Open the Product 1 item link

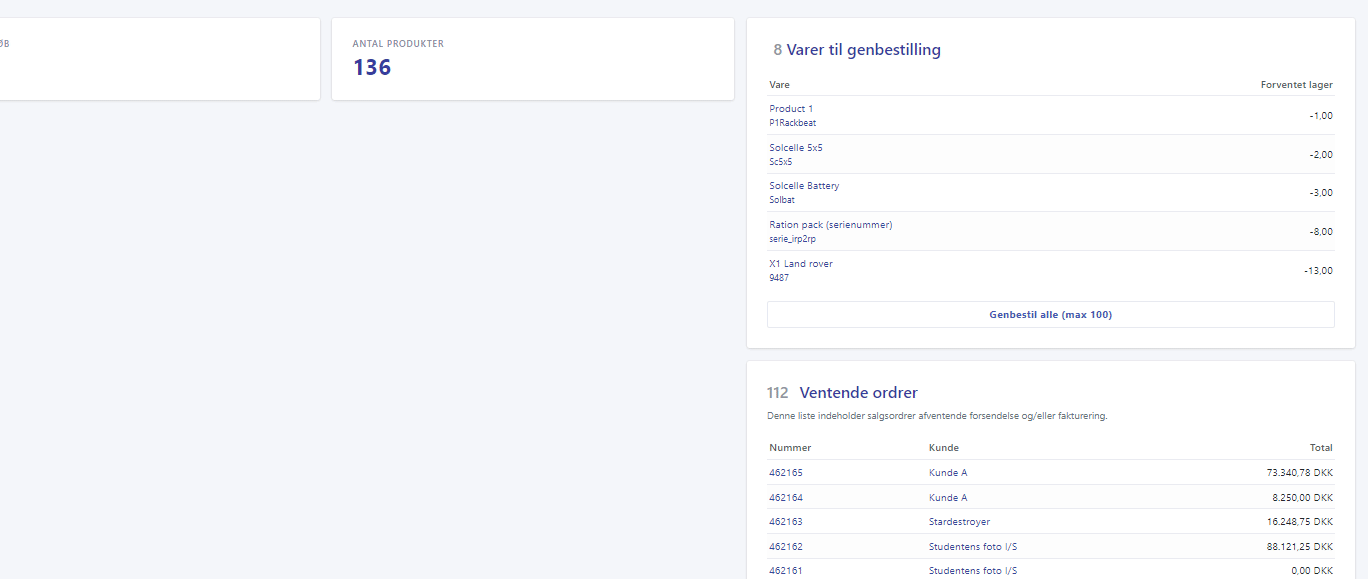point(791,108)
